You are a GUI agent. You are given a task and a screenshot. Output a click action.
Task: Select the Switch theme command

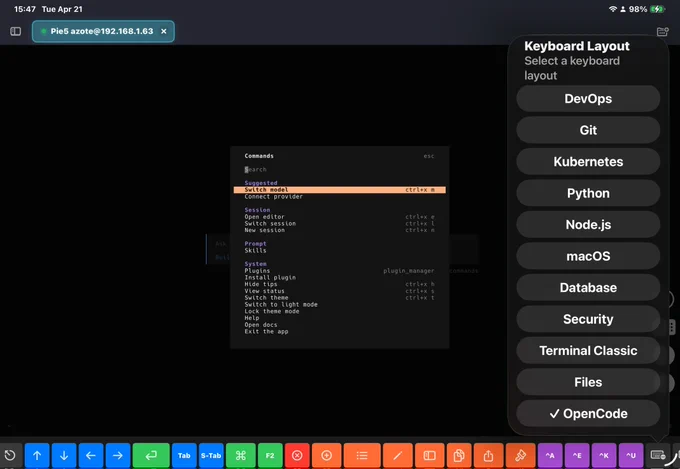click(339, 298)
